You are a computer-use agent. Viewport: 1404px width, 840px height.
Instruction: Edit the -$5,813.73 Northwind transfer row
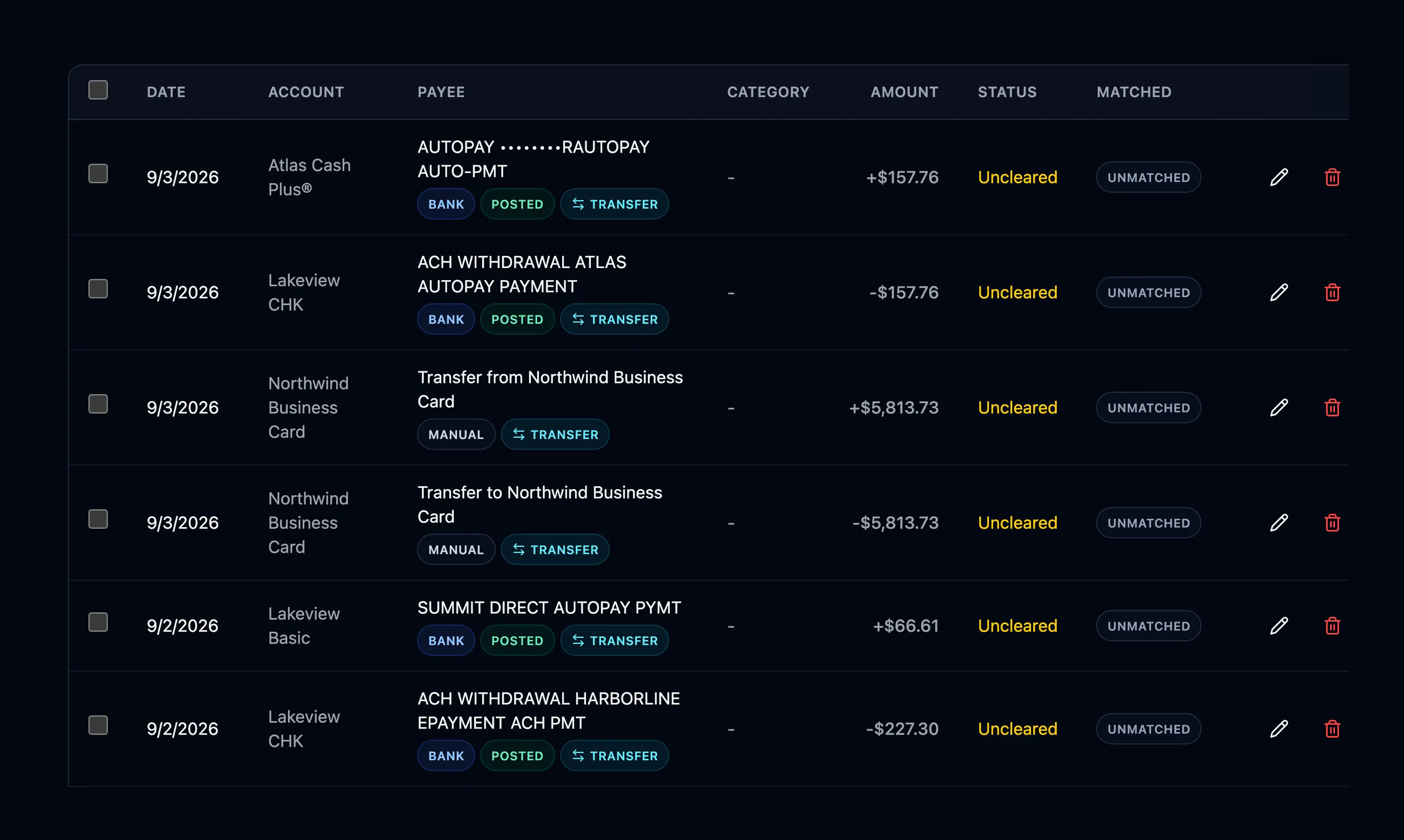(1279, 522)
